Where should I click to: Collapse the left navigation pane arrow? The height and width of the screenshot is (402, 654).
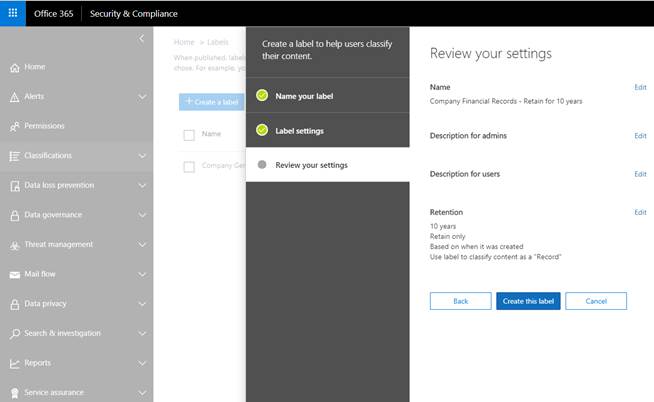coord(141,39)
